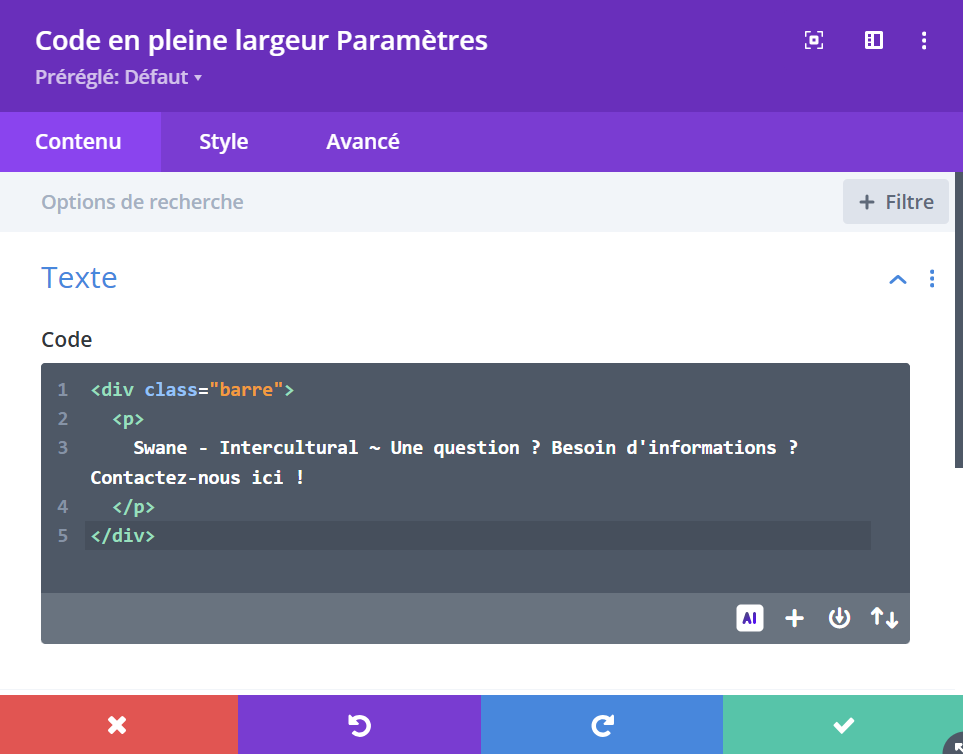Viewport: 963px width, 754px height.
Task: Open the Préréglé: Défaut preset dropdown
Action: (x=119, y=77)
